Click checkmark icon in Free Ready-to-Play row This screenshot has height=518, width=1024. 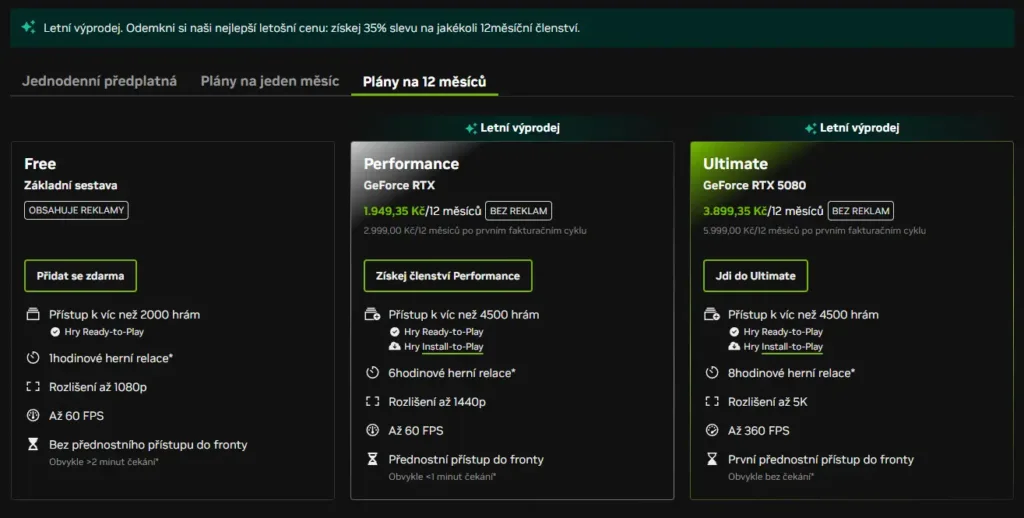[x=55, y=332]
